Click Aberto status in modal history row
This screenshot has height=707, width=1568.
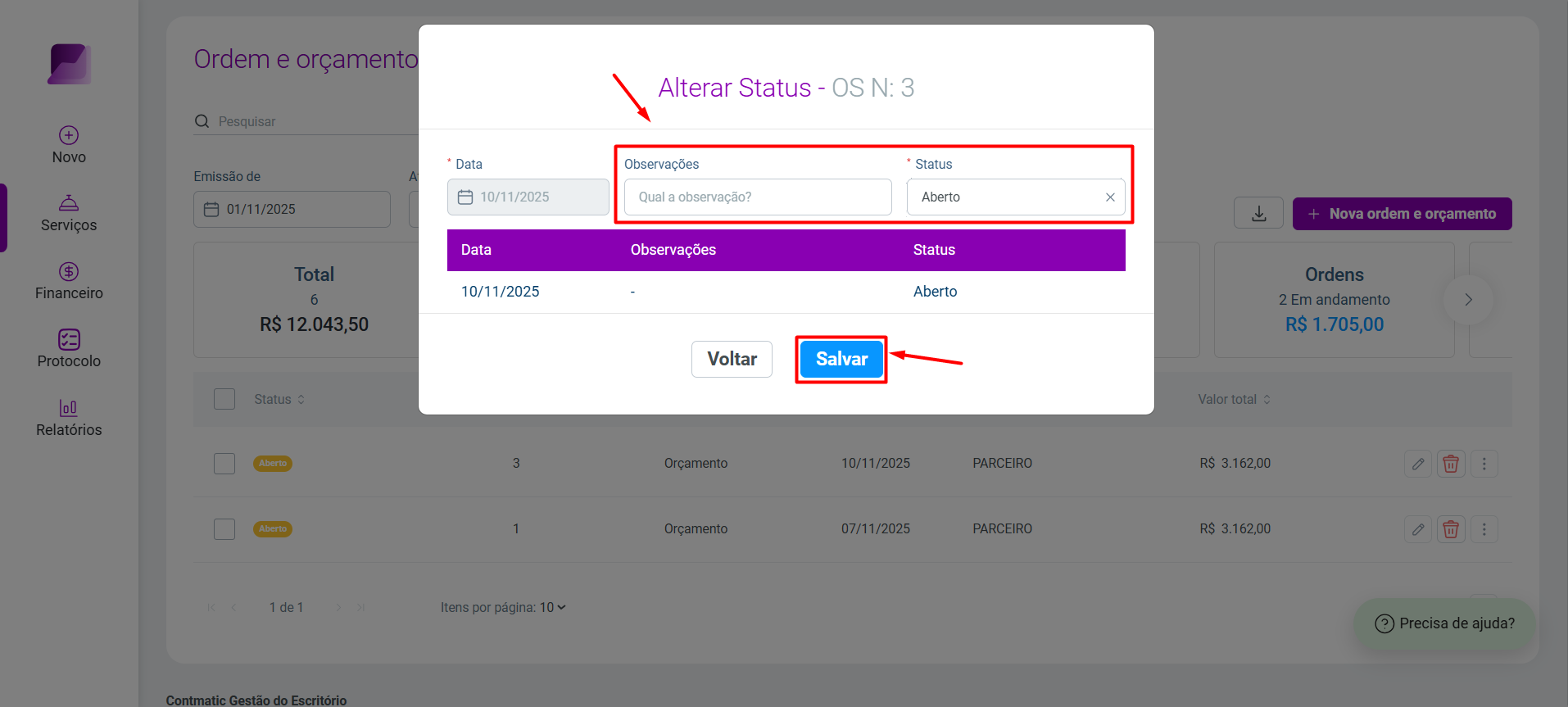point(935,292)
